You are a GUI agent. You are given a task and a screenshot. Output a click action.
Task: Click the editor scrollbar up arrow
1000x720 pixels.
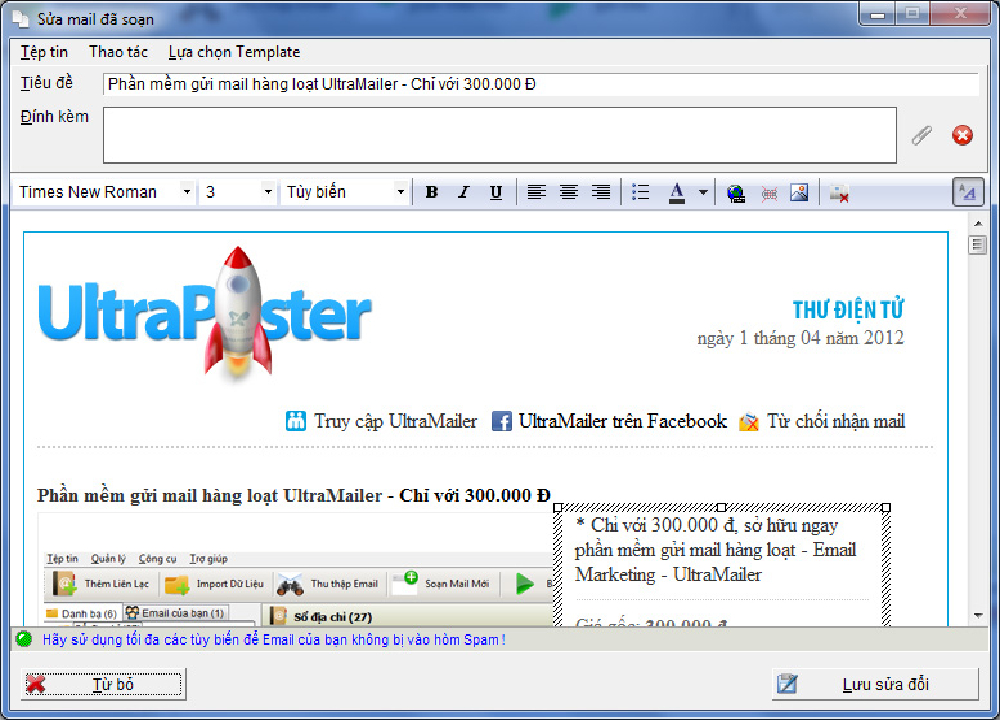click(x=978, y=223)
